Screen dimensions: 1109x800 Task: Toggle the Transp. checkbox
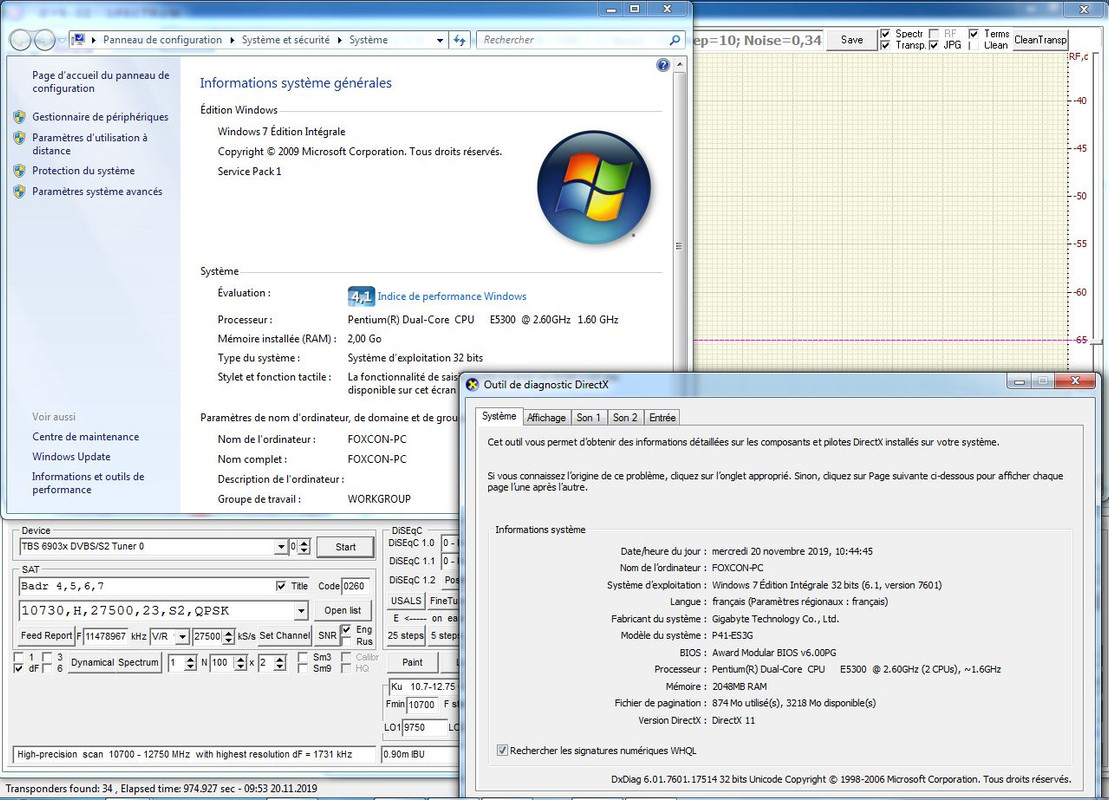[x=885, y=45]
